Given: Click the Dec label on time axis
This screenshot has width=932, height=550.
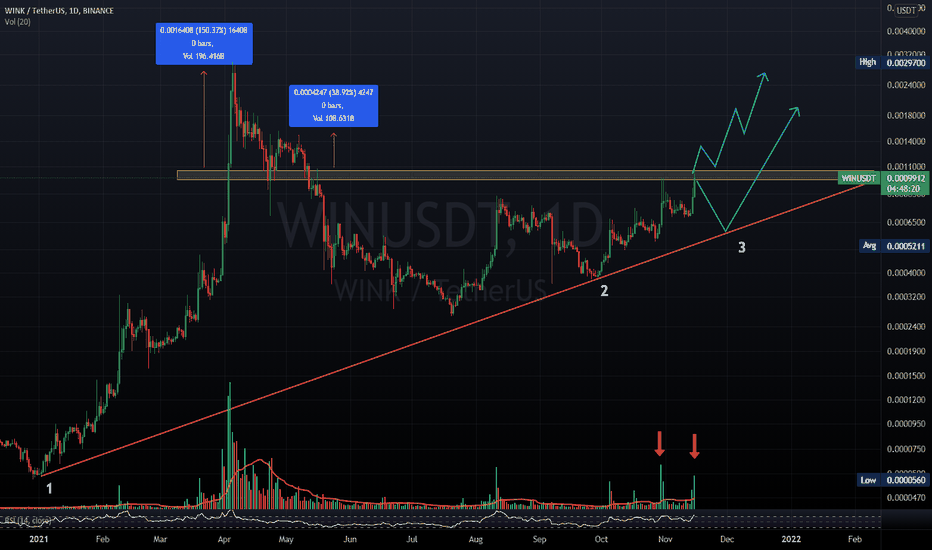Looking at the screenshot, I should tap(727, 539).
